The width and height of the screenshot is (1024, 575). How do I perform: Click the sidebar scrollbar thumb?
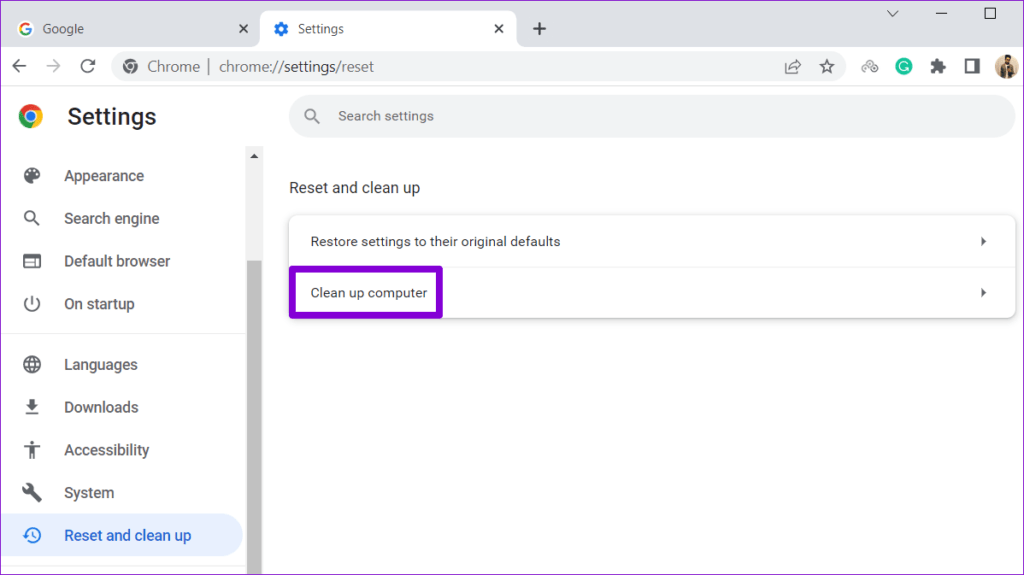(x=254, y=418)
